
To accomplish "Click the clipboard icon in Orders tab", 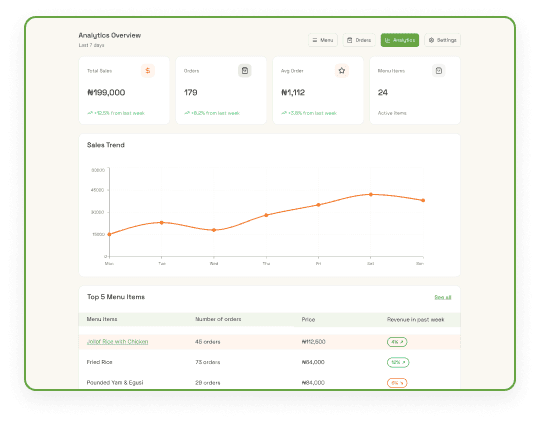I will [x=350, y=40].
